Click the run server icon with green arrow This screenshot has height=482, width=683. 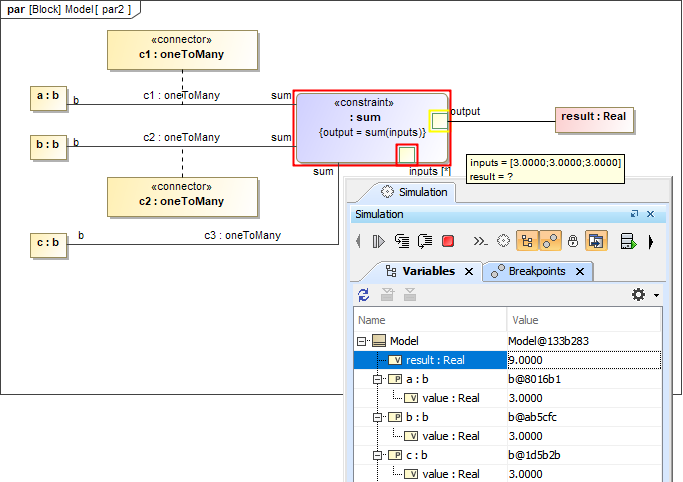coord(628,241)
